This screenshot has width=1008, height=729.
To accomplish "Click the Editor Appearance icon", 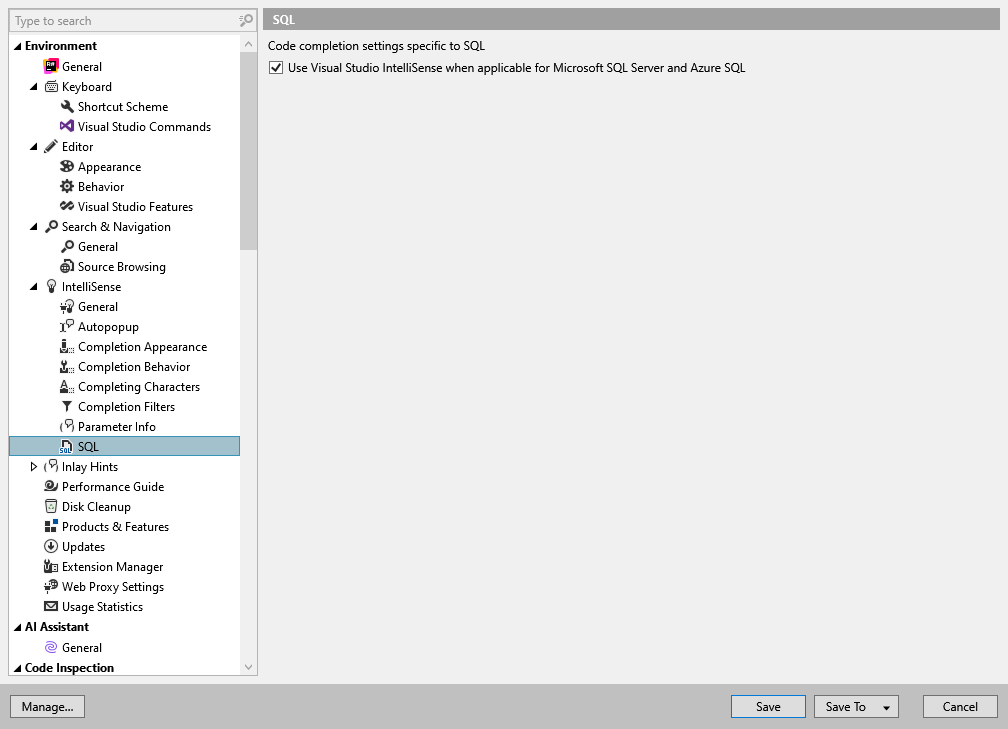I will (66, 166).
